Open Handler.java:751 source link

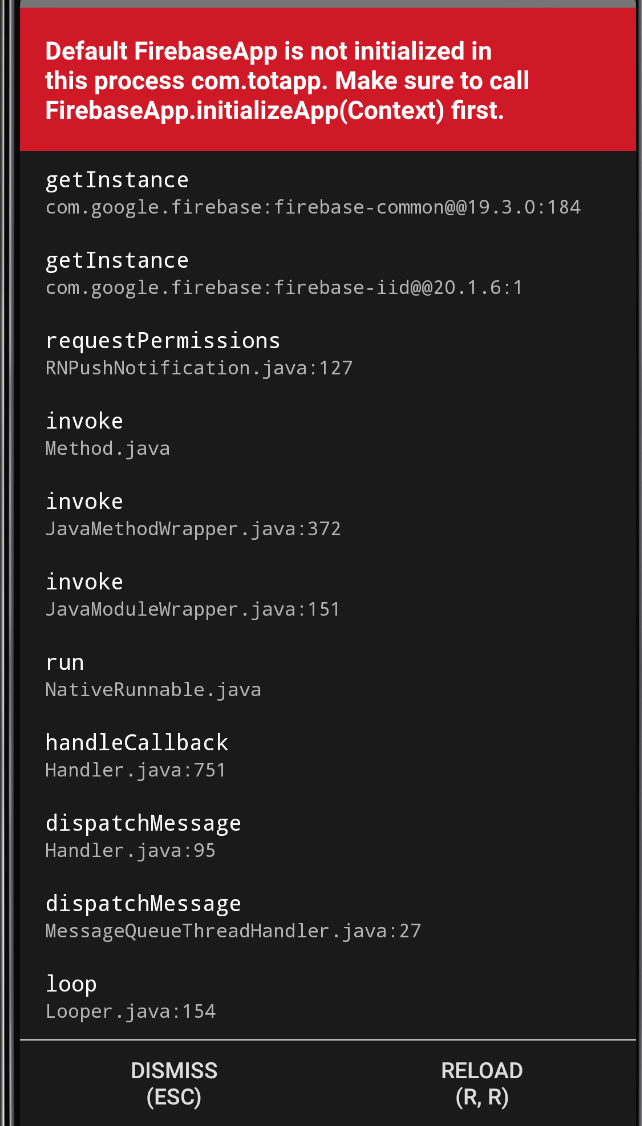134,770
